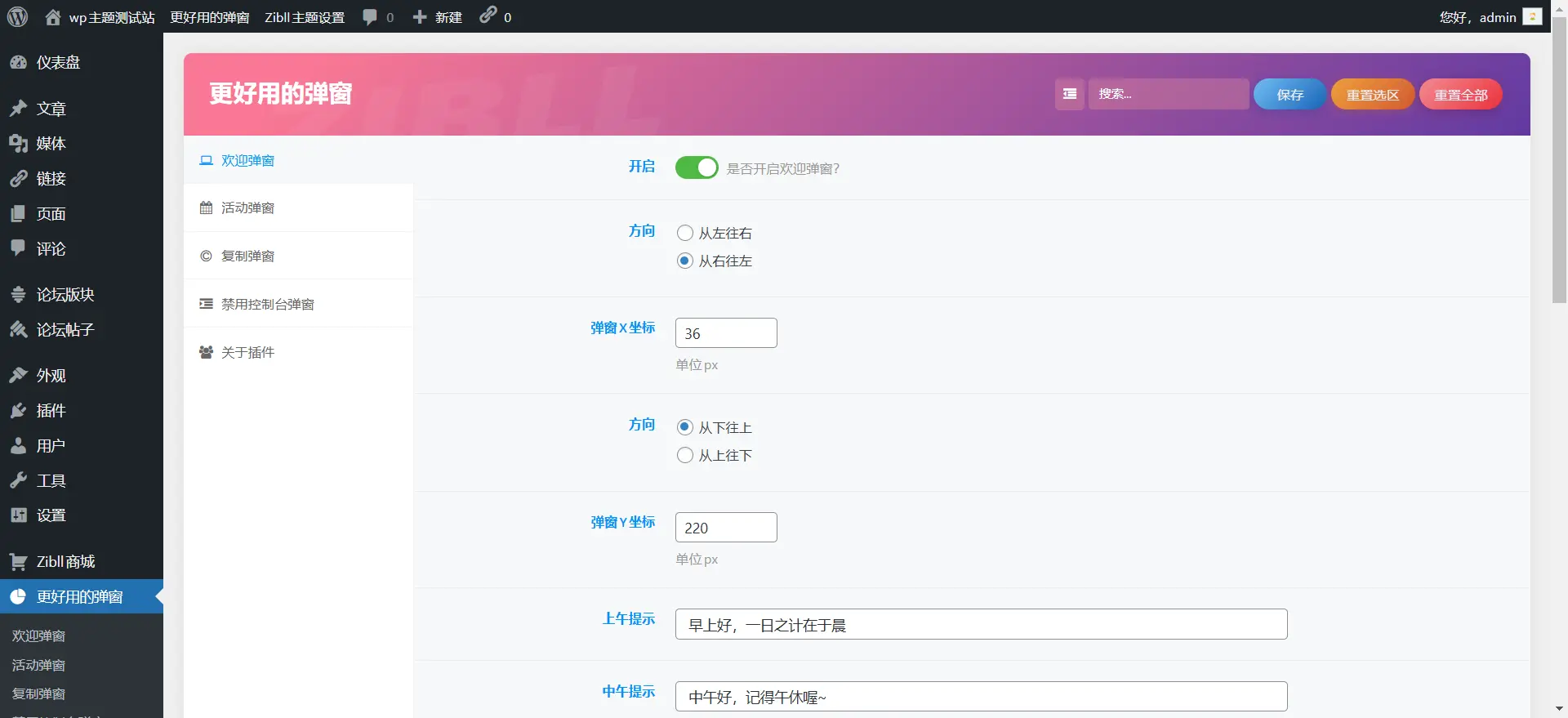Open the 活动弹窗 settings tab
Image resolution: width=1568 pixels, height=718 pixels.
(298, 207)
